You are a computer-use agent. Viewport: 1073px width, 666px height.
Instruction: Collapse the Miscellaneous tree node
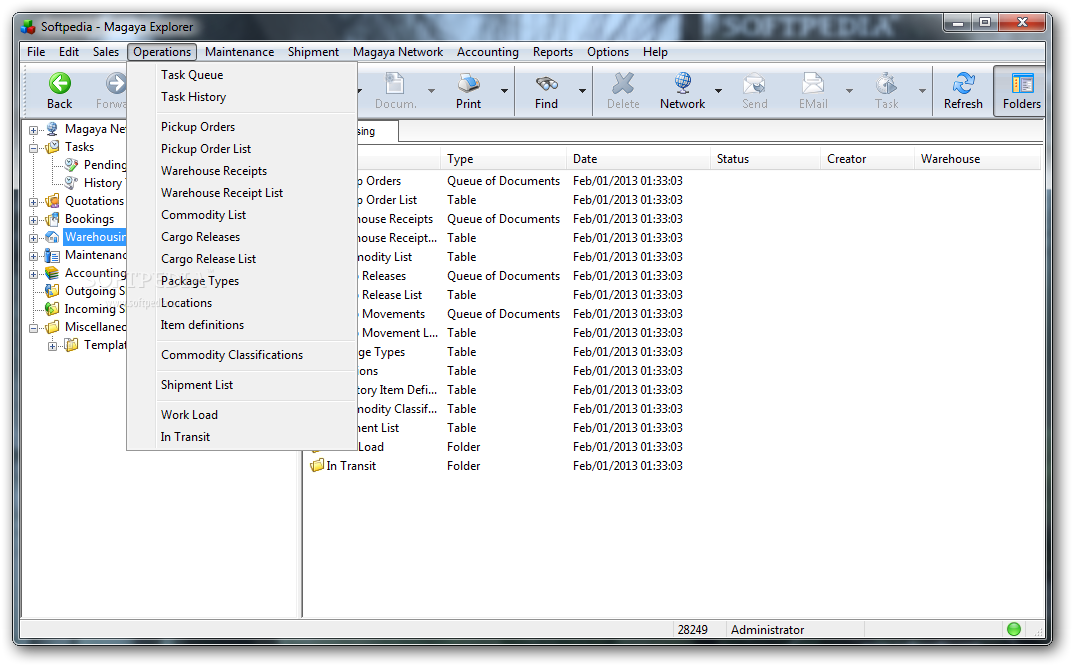pyautogui.click(x=34, y=328)
